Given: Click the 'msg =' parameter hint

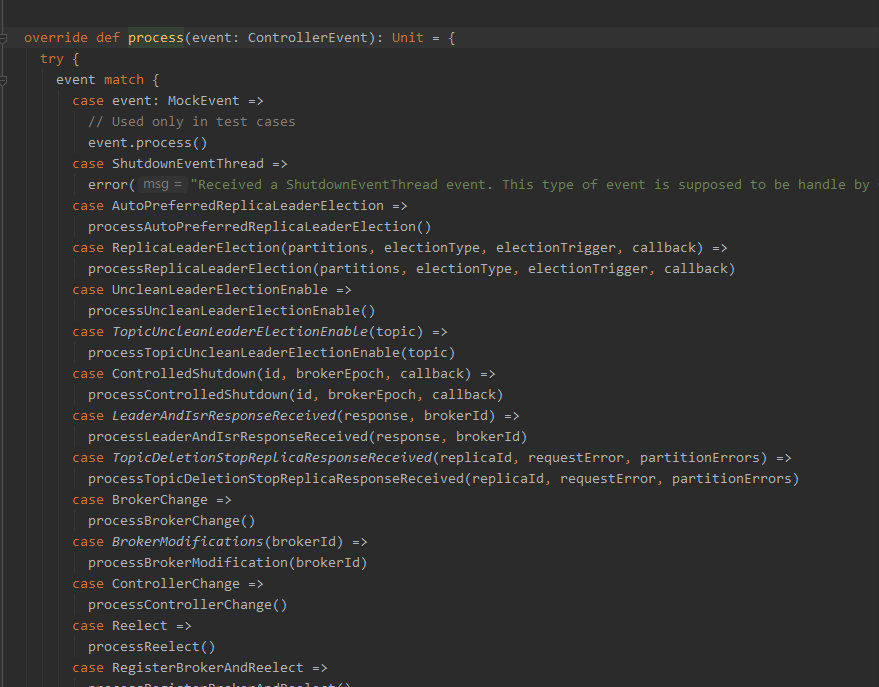Looking at the screenshot, I should [162, 185].
